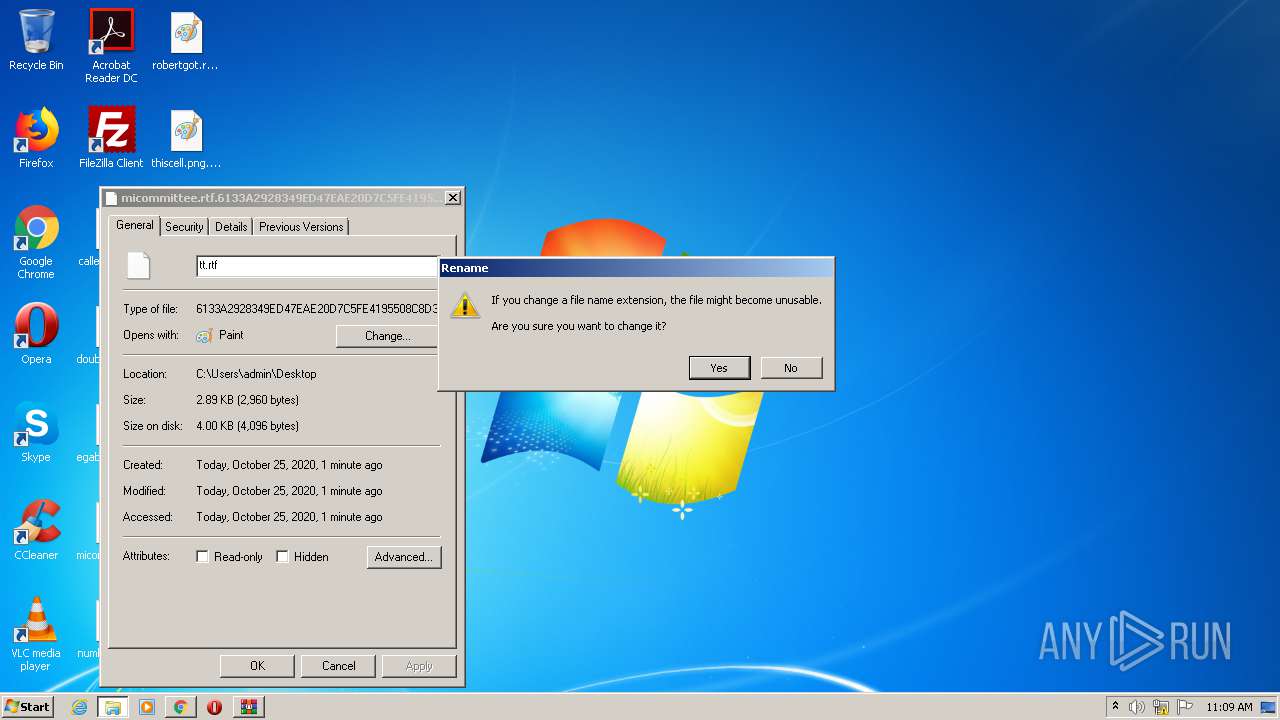Click the Show desktop button

(x=1270, y=707)
